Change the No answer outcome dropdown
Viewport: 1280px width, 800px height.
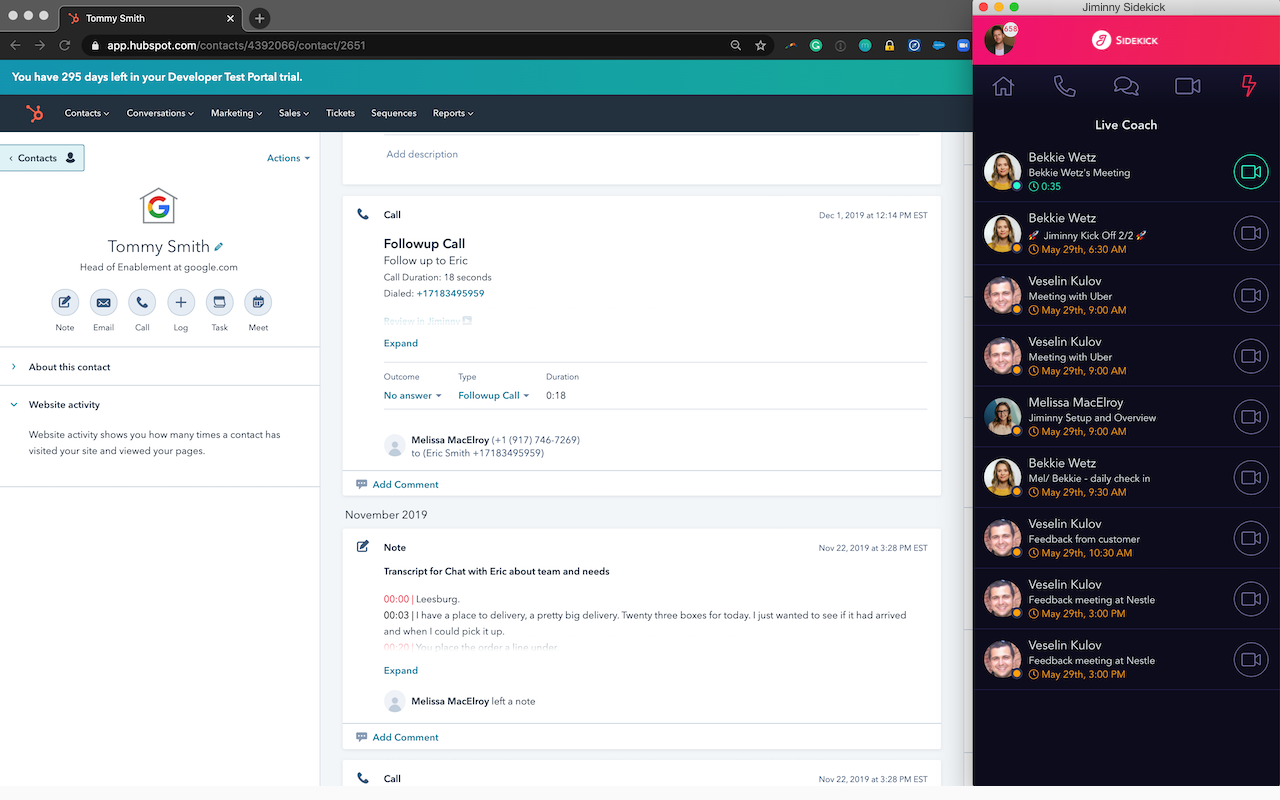412,395
